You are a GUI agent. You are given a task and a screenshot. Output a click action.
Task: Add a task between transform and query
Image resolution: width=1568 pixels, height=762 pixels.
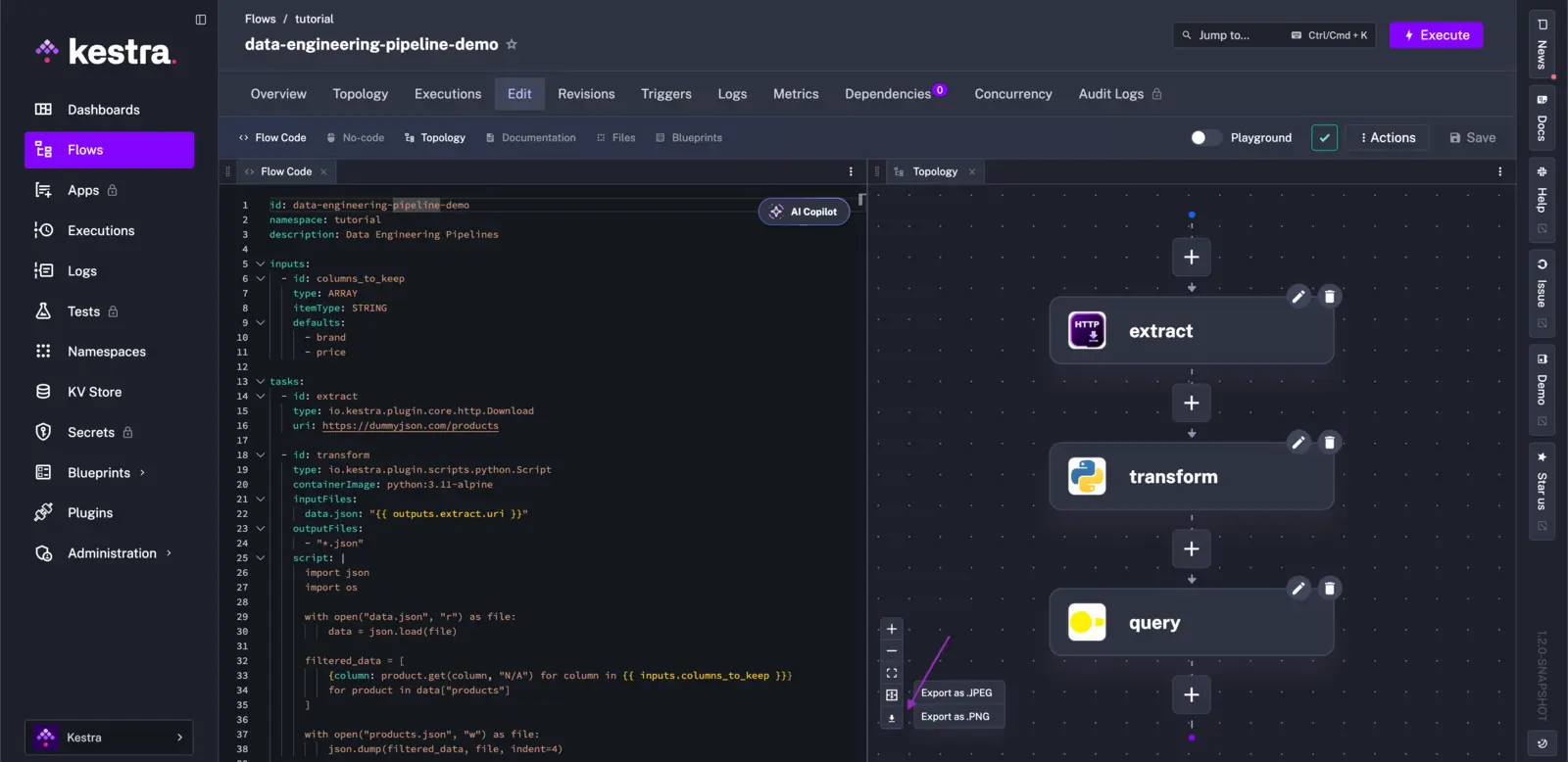1192,548
